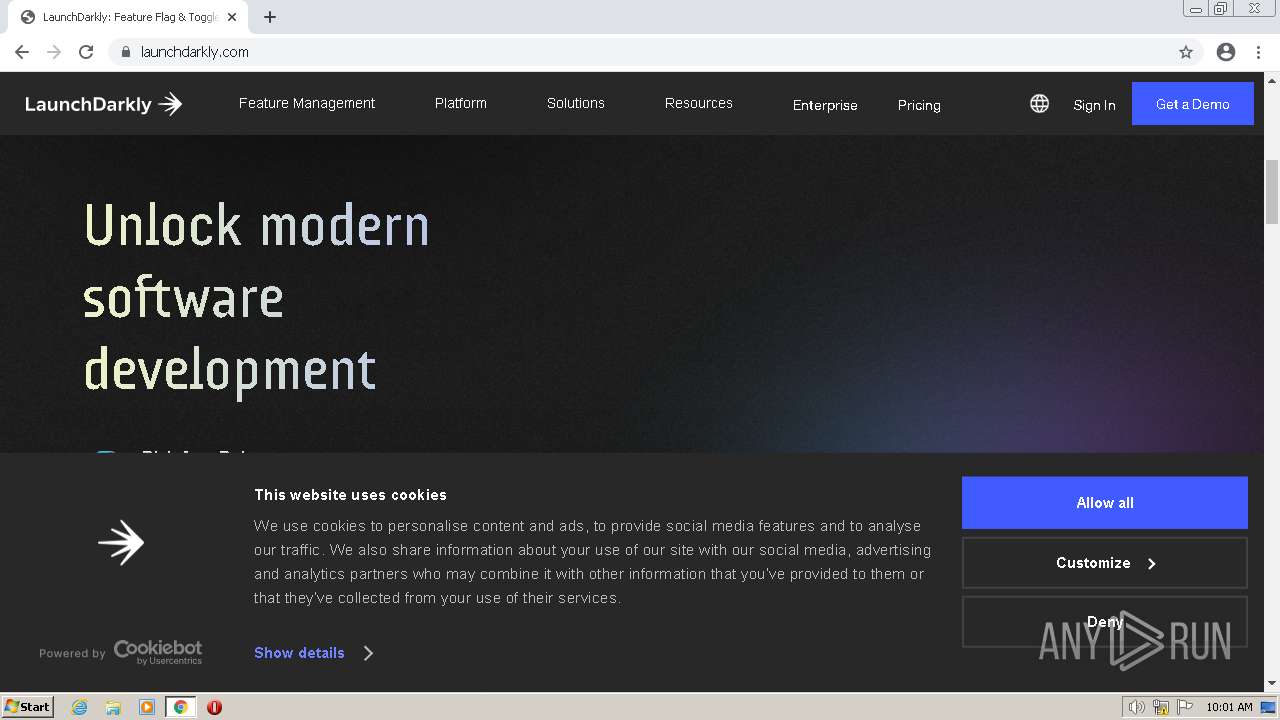Open volume control in system tray
The image size is (1280, 720).
[1137, 707]
